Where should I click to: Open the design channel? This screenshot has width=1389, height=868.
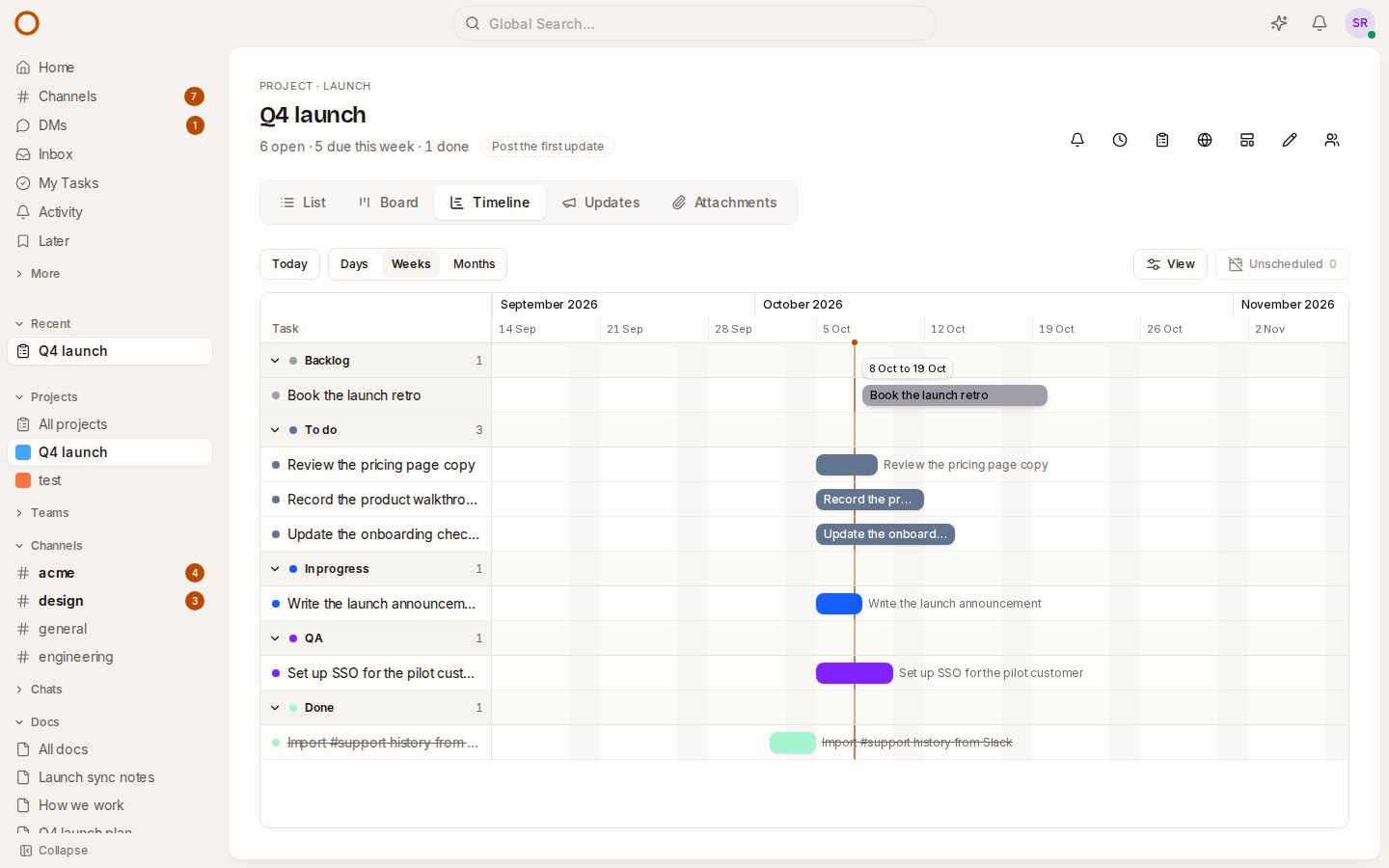(x=110, y=601)
